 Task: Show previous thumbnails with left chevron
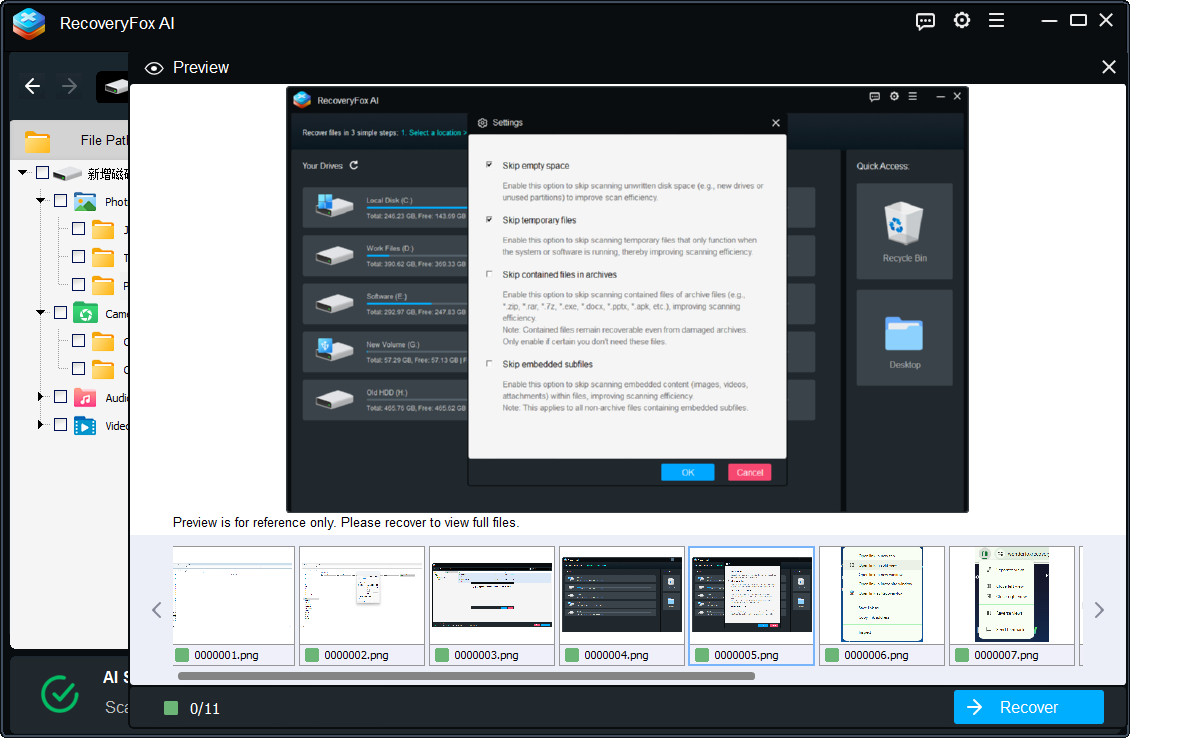(x=156, y=609)
